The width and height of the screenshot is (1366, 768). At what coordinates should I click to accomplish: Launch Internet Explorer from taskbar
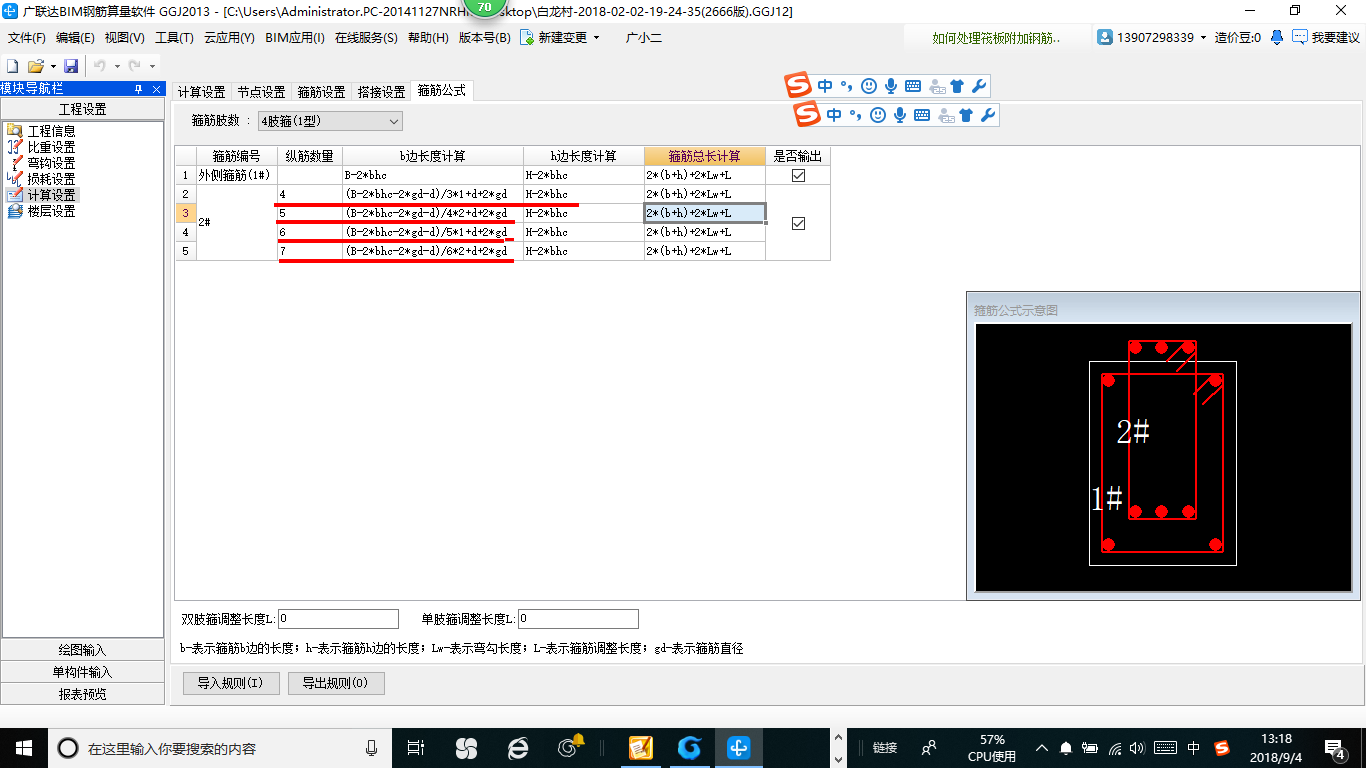pos(518,747)
